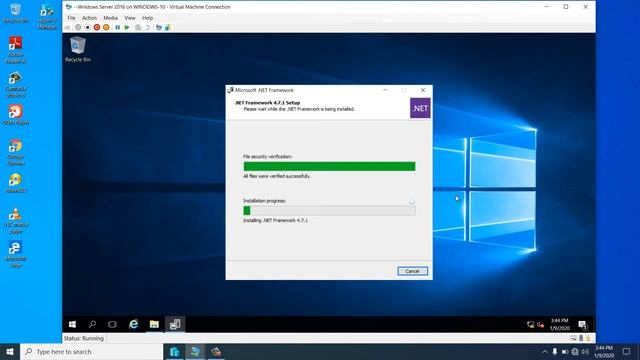
Task: Minimize the .NET Framework setup dialog
Action: pos(385,90)
